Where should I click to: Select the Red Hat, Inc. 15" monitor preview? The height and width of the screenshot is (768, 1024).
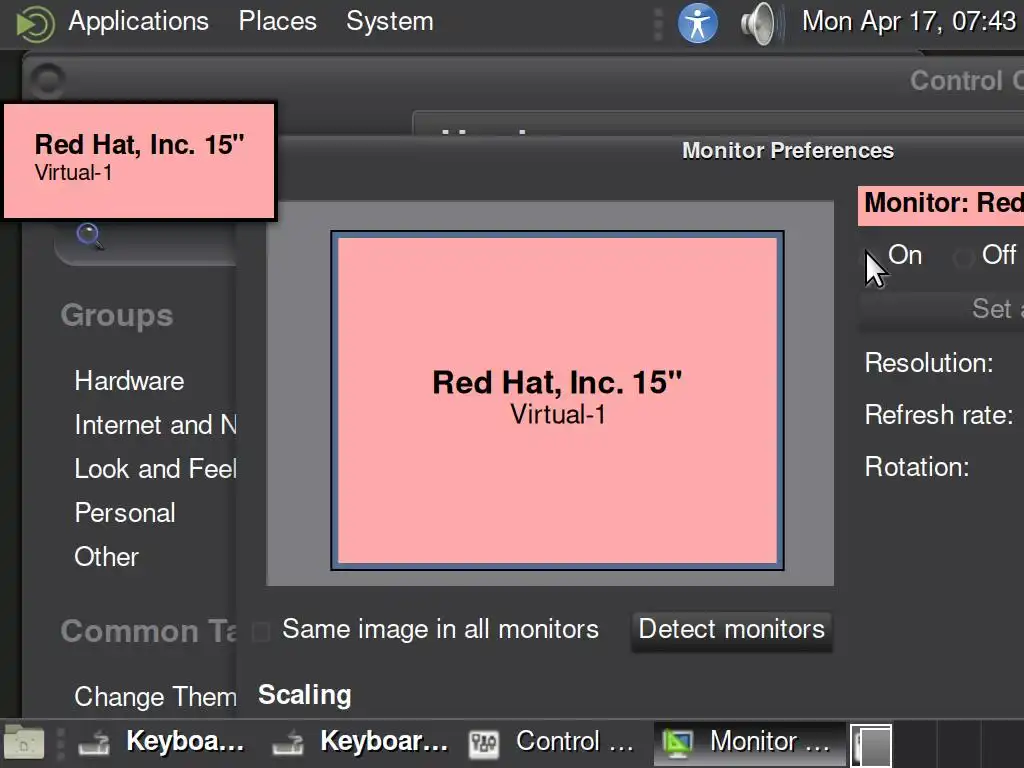[557, 400]
